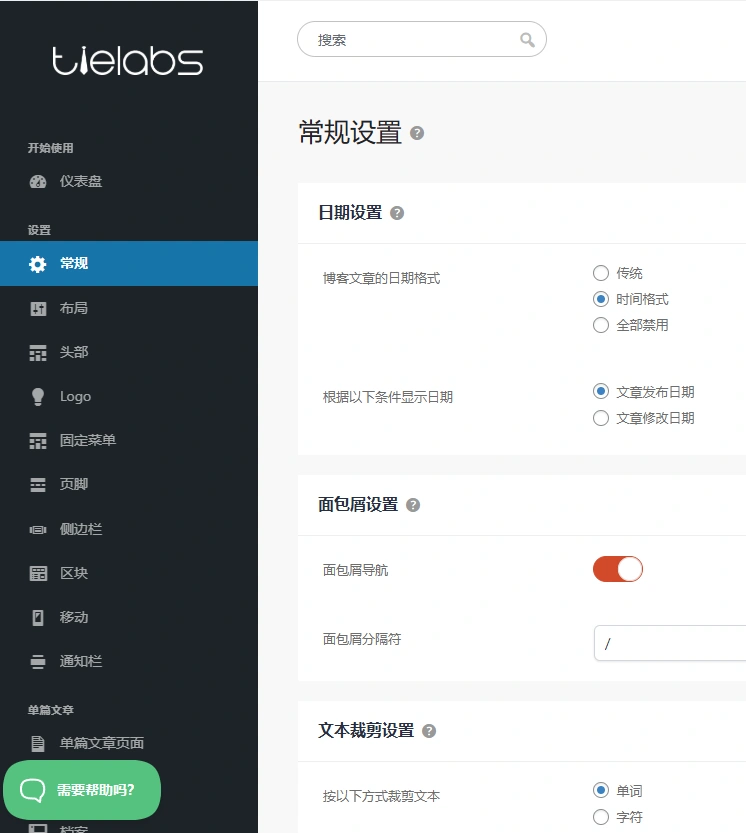
Task: Click the sidebar icon beside 侧边栏
Action: tap(38, 530)
